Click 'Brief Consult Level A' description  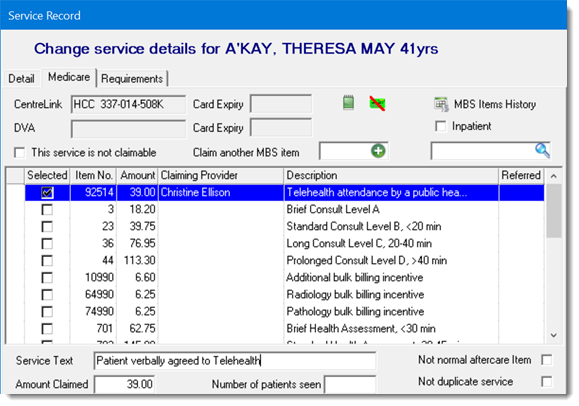[333, 209]
